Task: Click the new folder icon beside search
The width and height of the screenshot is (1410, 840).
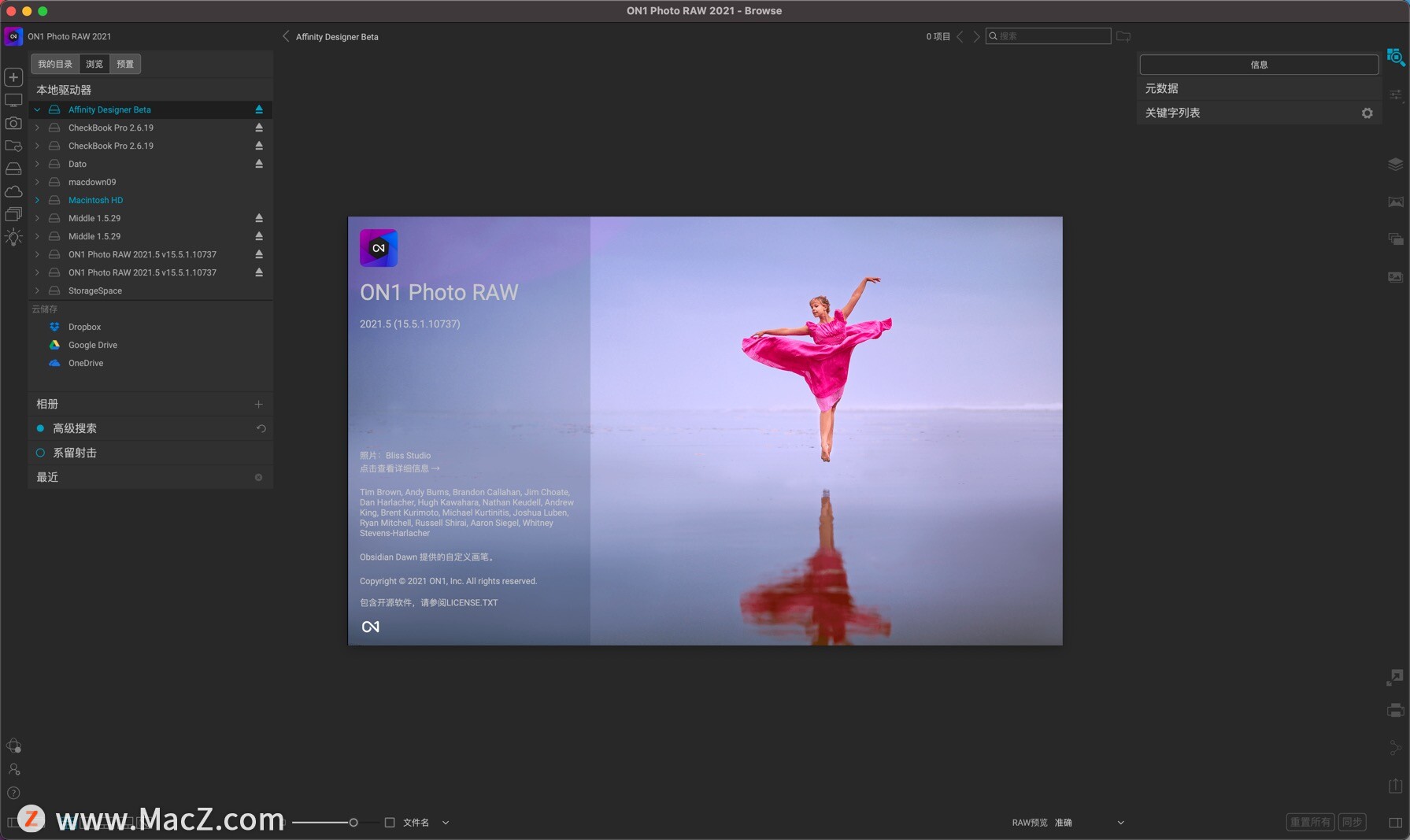Action: (1123, 36)
